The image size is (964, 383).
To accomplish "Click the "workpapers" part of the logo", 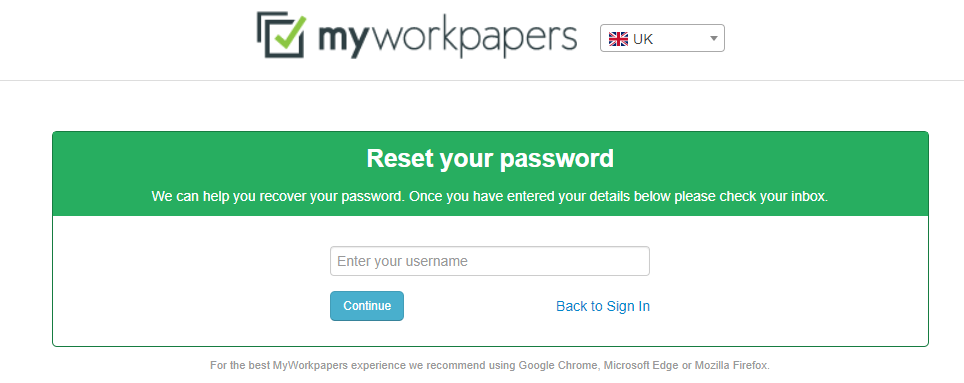I will coord(475,38).
